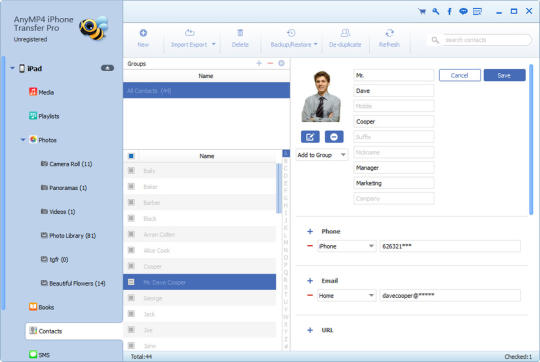
Task: Add a new group with the plus icon
Action: 259,63
